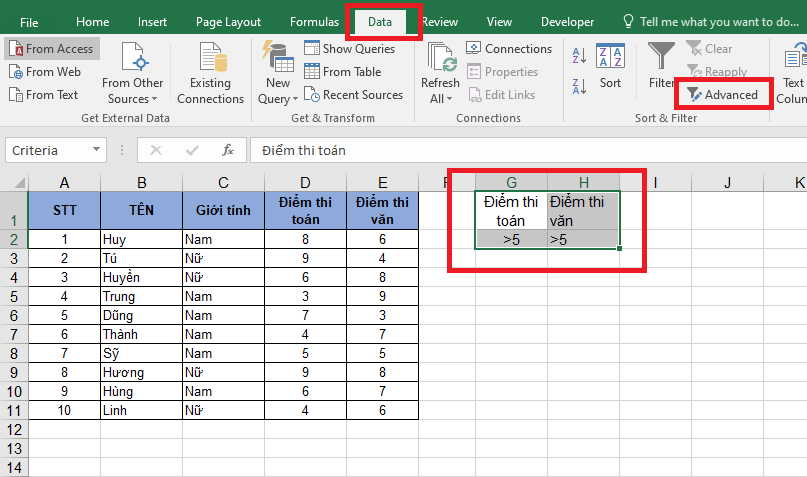The width and height of the screenshot is (807, 477).
Task: Open the Sort dialog button
Action: point(610,68)
